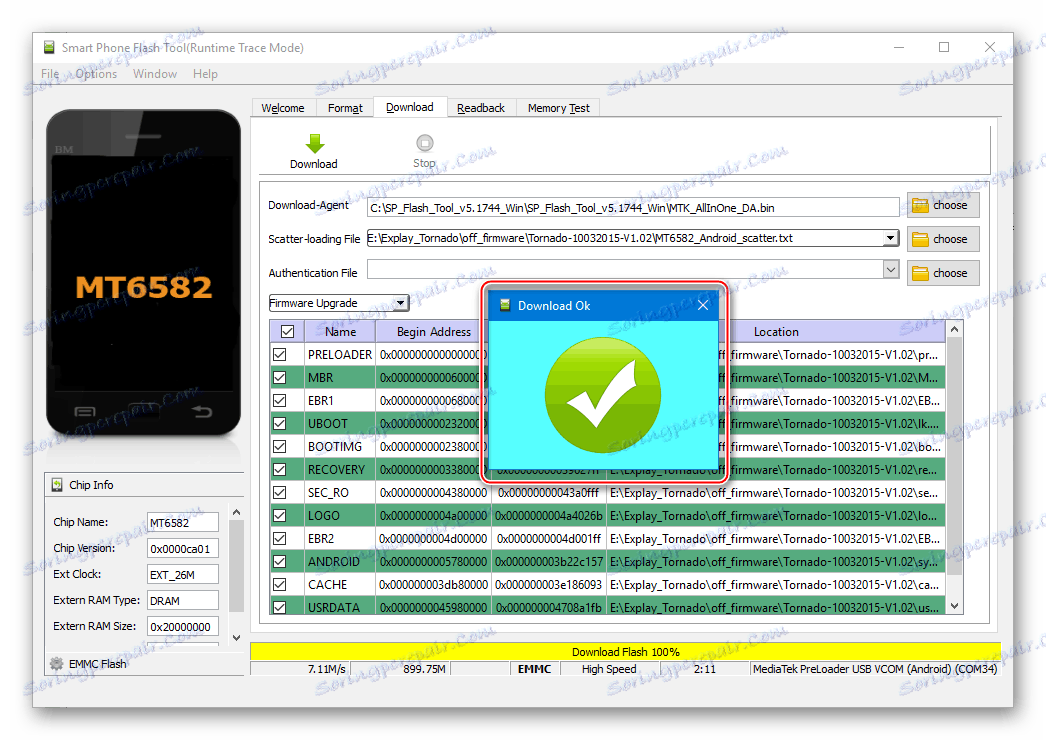1046x740 pixels.
Task: Uncheck the MBR partition checkbox
Action: pyautogui.click(x=280, y=378)
